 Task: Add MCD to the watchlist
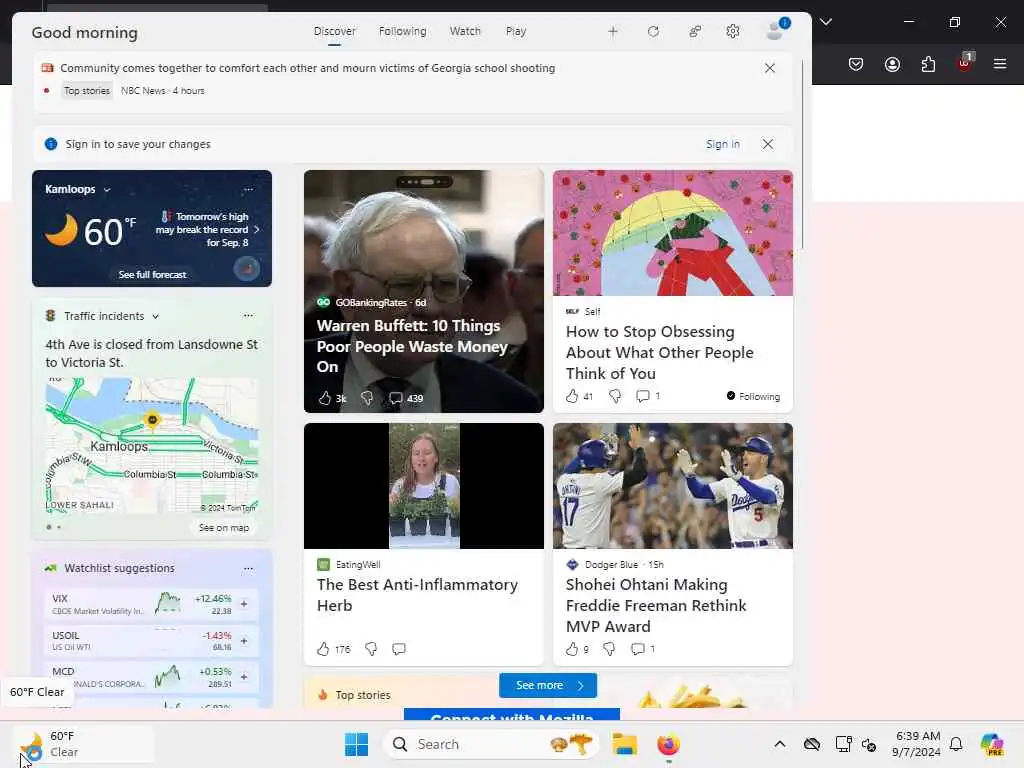pyautogui.click(x=244, y=677)
